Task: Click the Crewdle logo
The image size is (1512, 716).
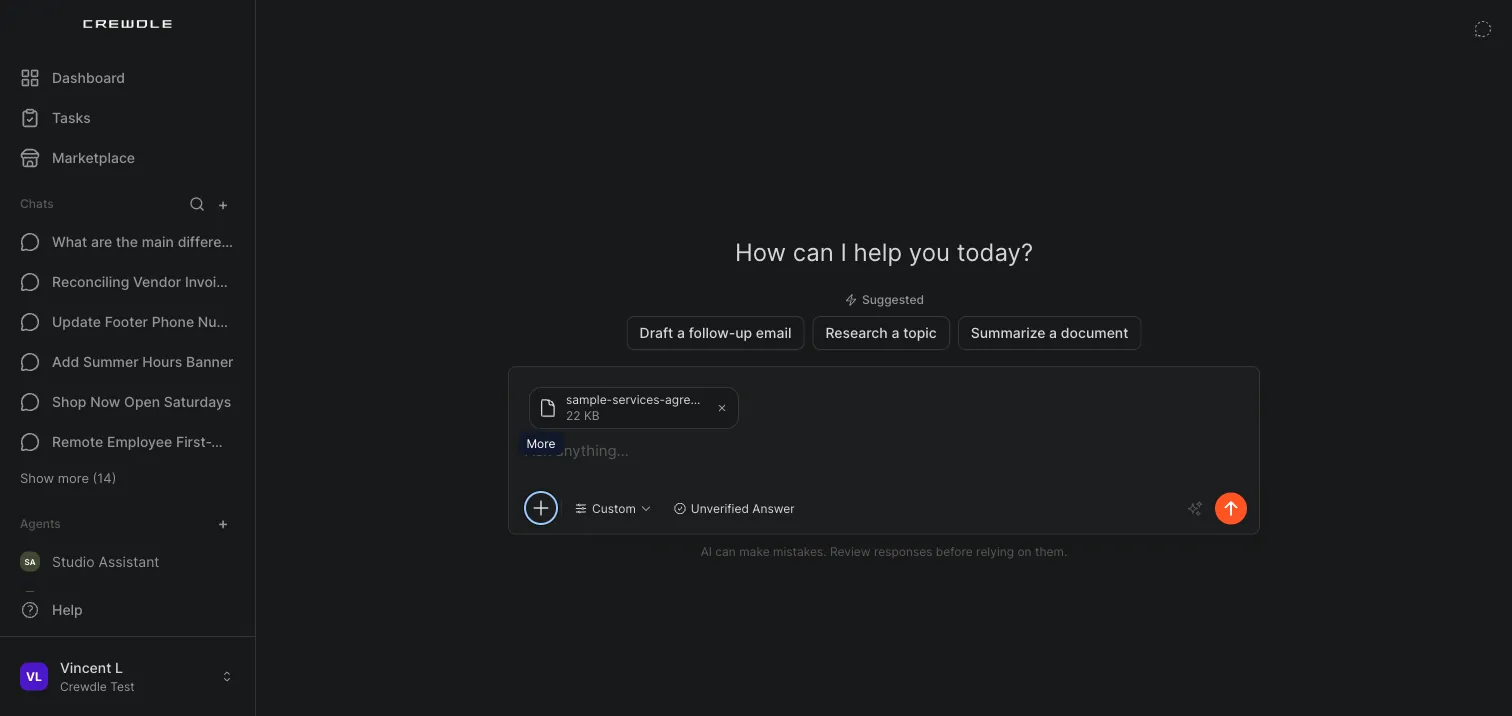Action: point(127,24)
